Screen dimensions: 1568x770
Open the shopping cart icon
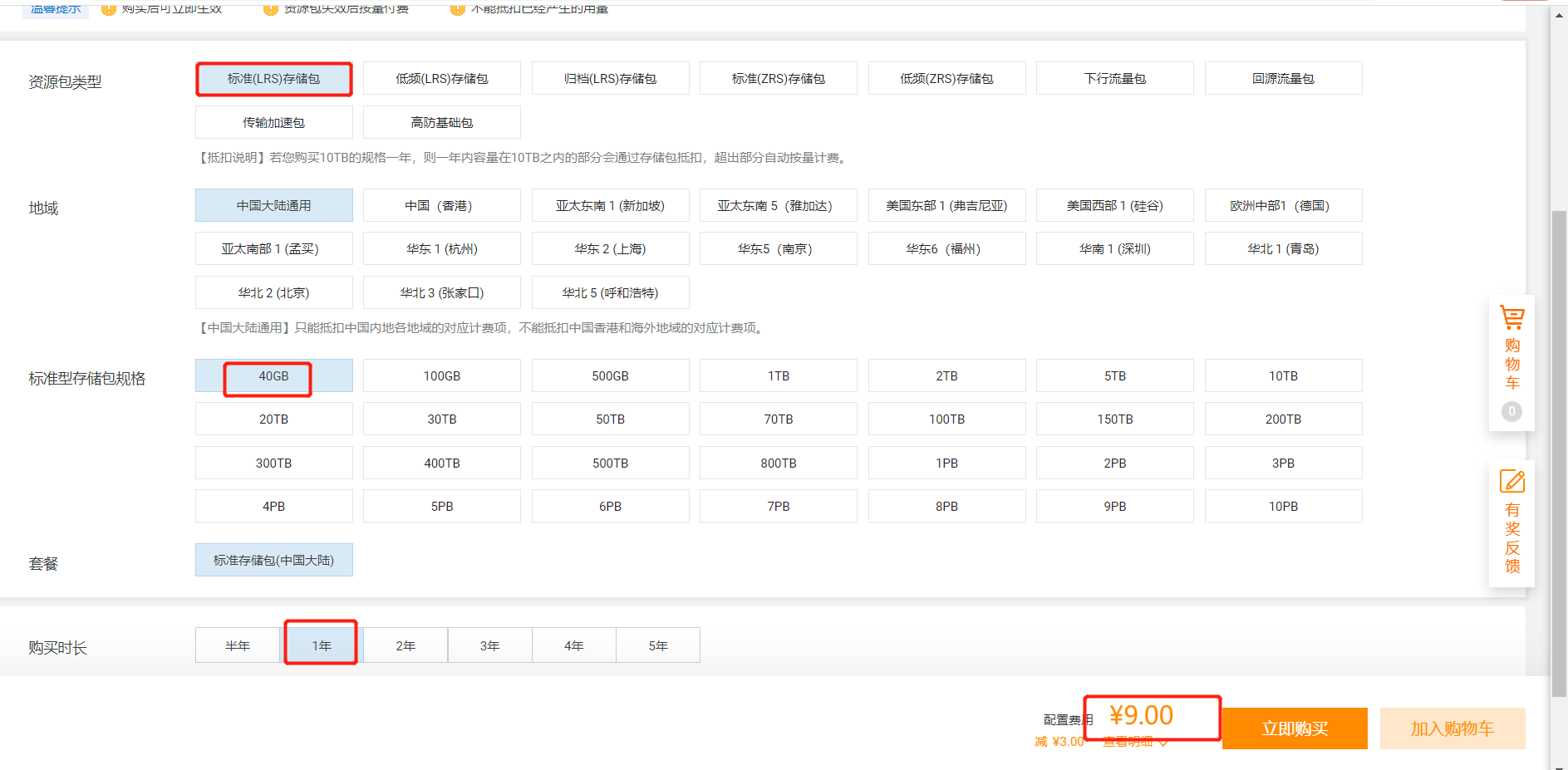tap(1511, 317)
